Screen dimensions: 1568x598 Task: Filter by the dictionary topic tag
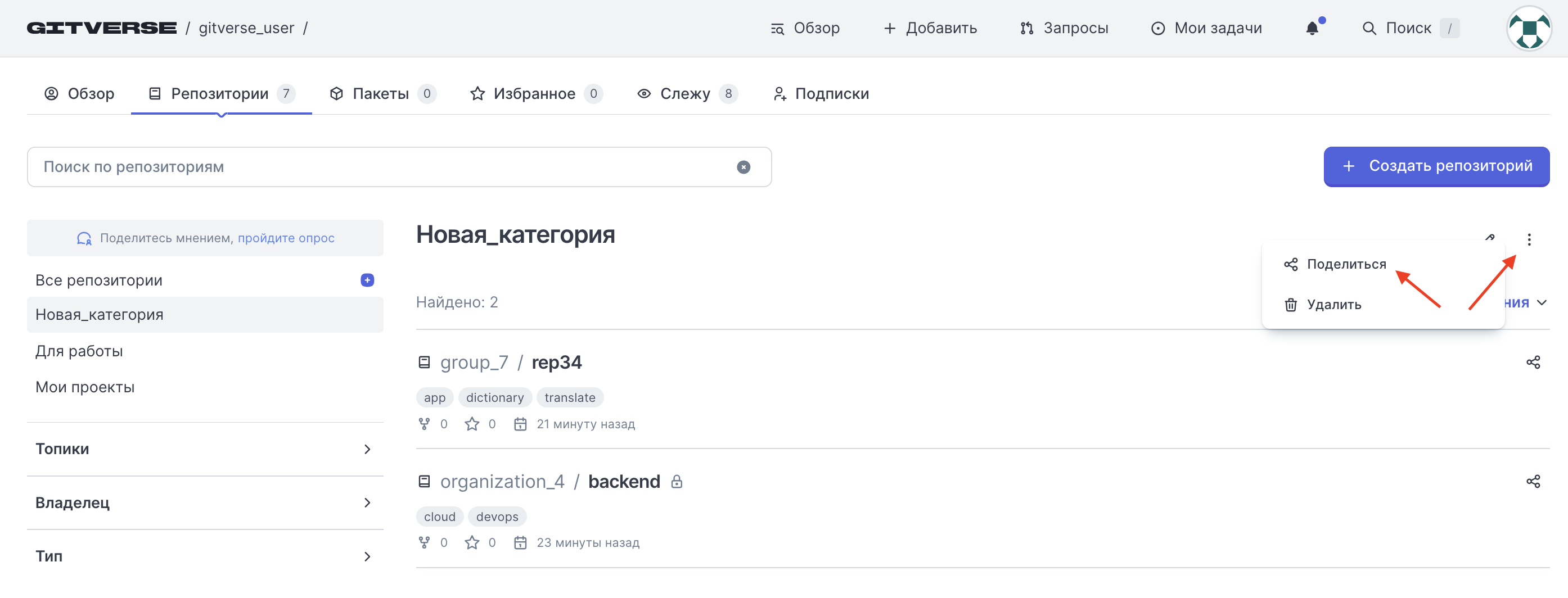pyautogui.click(x=495, y=397)
